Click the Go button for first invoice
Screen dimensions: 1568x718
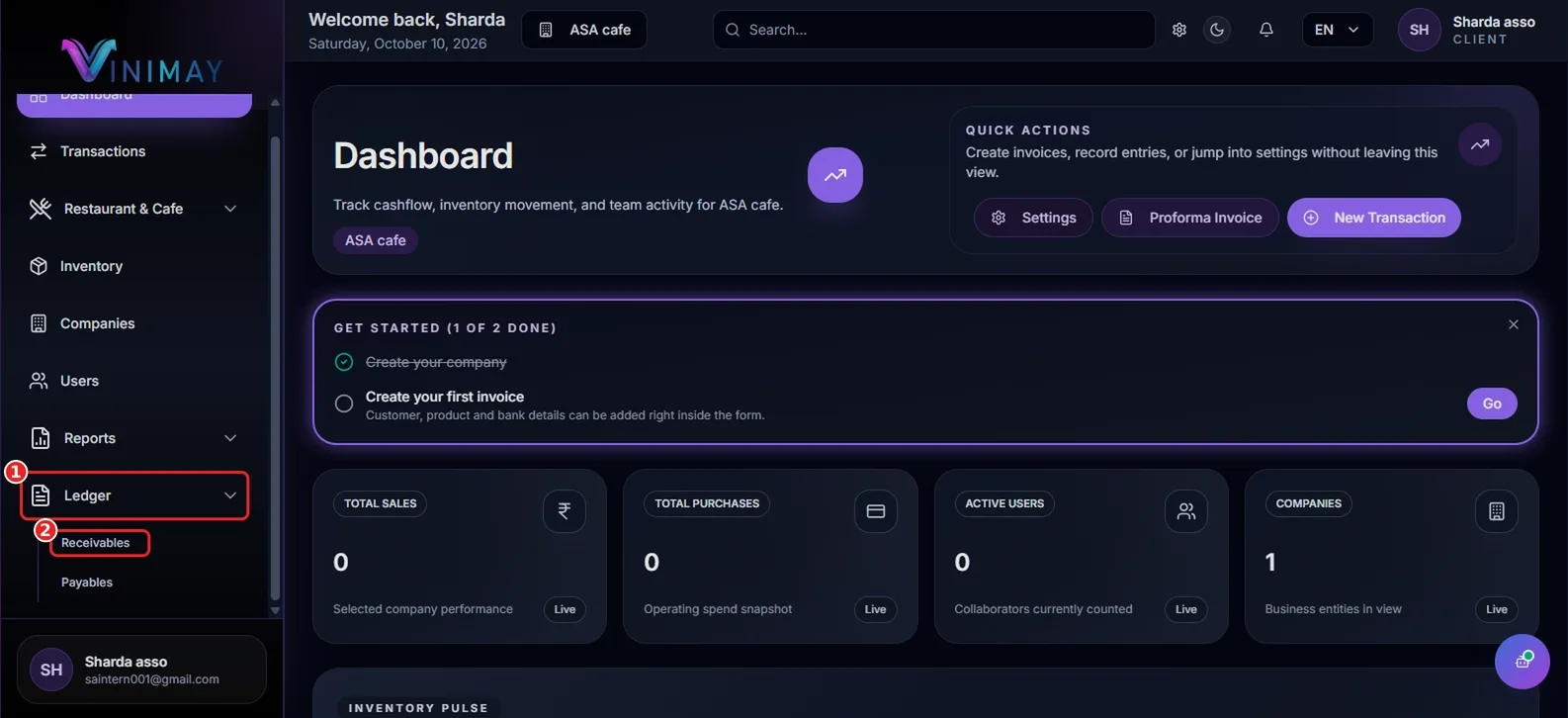(1492, 404)
